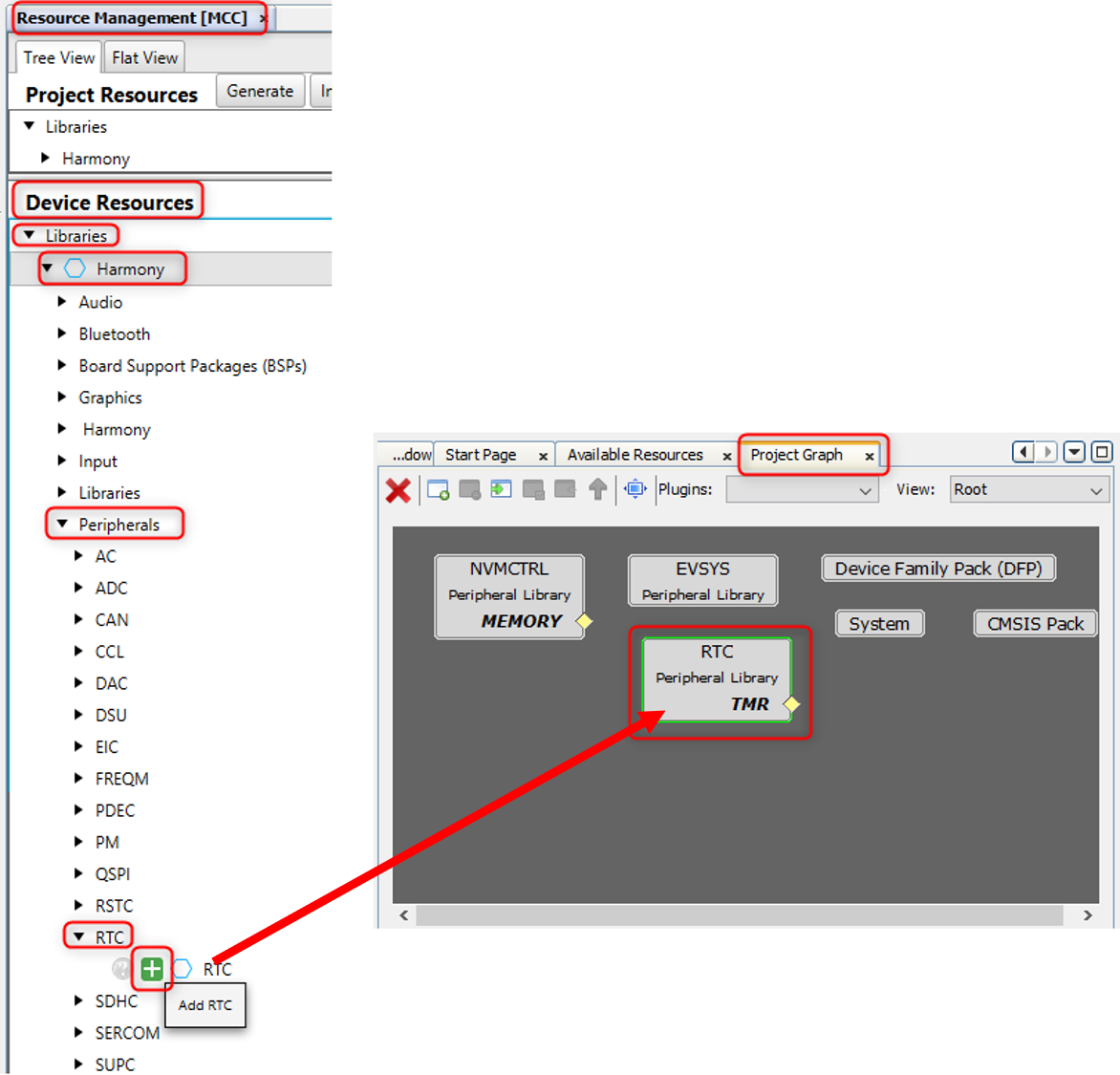Open the Available Resources tab
Screen dimensions: 1120x1075
coord(635,455)
